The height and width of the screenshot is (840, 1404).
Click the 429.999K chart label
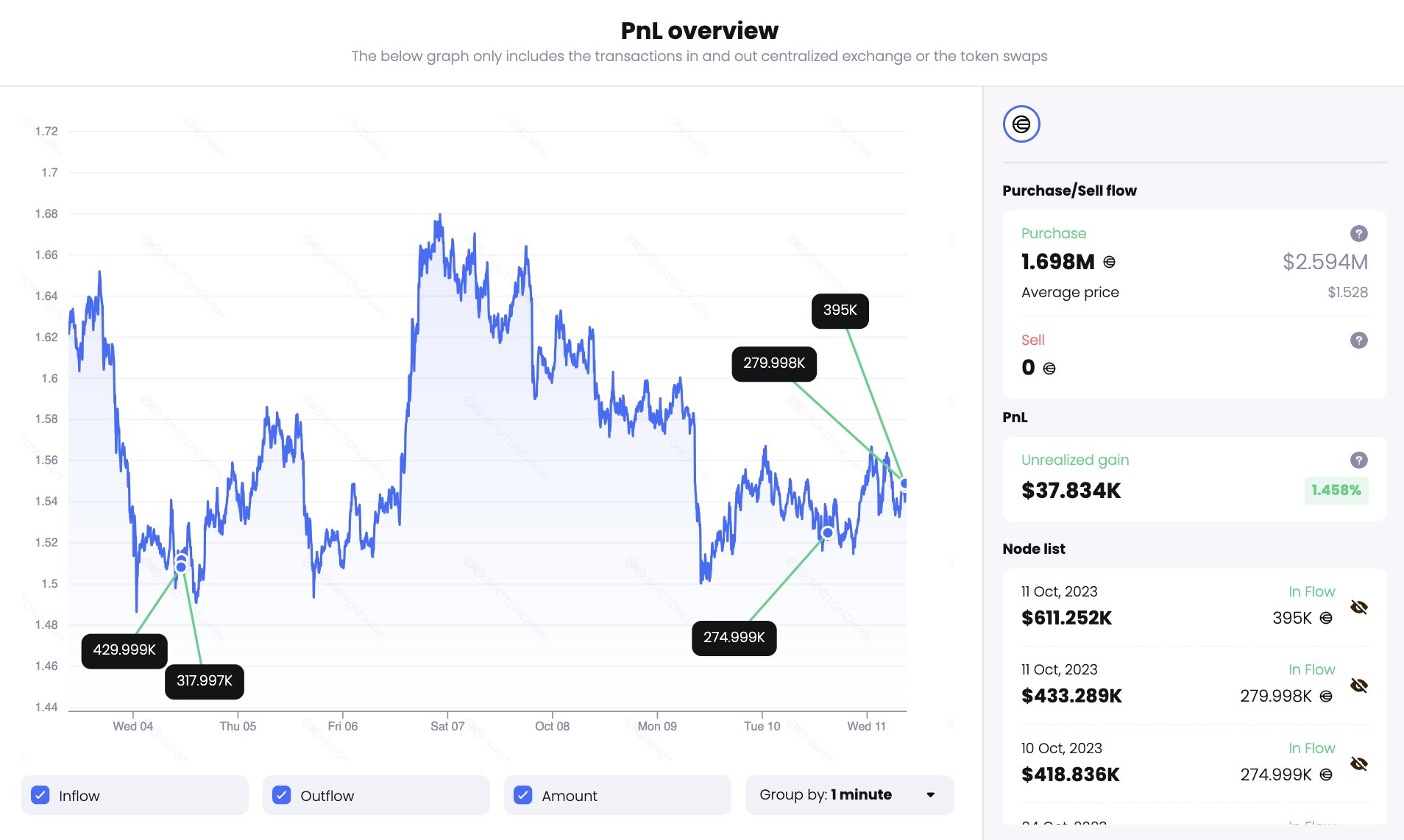[124, 650]
